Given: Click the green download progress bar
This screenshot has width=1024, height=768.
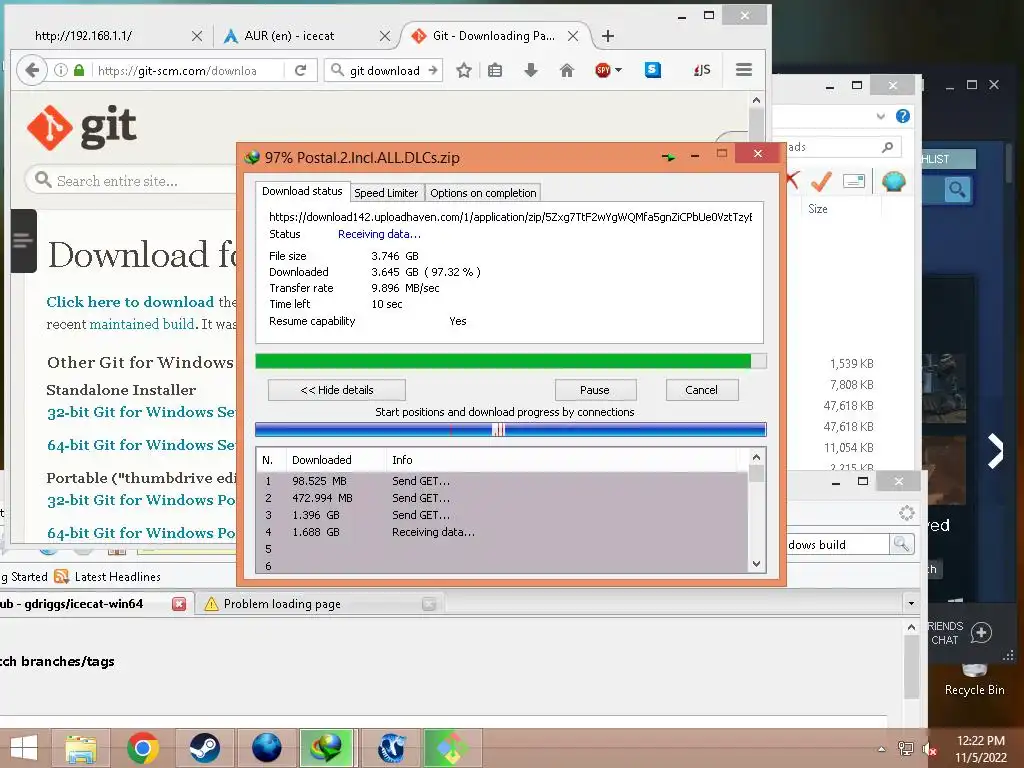Looking at the screenshot, I should tap(511, 361).
